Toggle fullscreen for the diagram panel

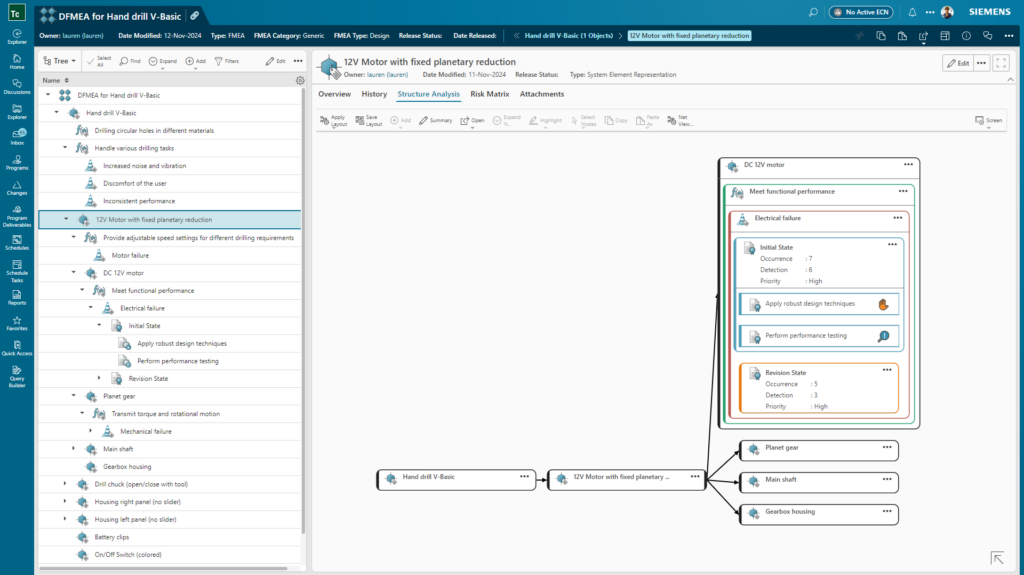[x=1001, y=63]
